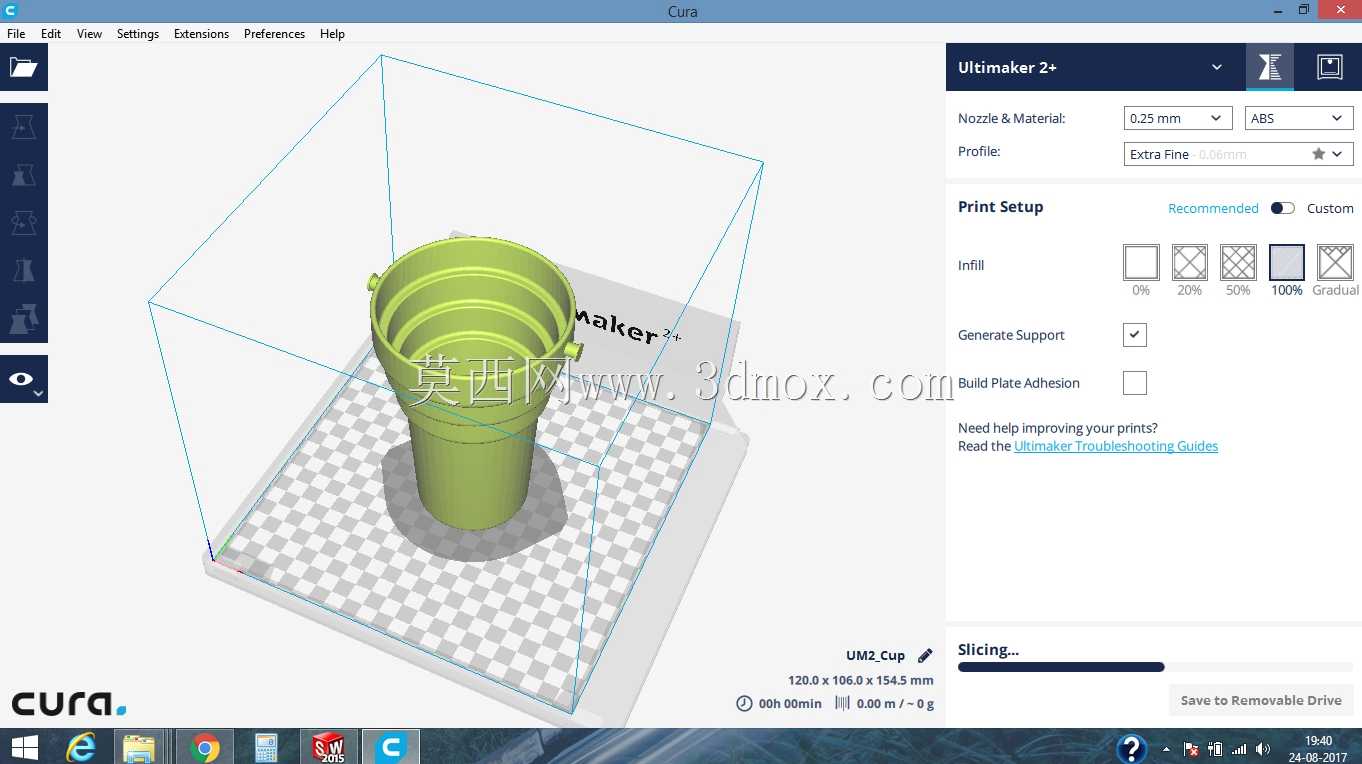Select 0% infill option
This screenshot has height=764, width=1362.
coord(1141,262)
